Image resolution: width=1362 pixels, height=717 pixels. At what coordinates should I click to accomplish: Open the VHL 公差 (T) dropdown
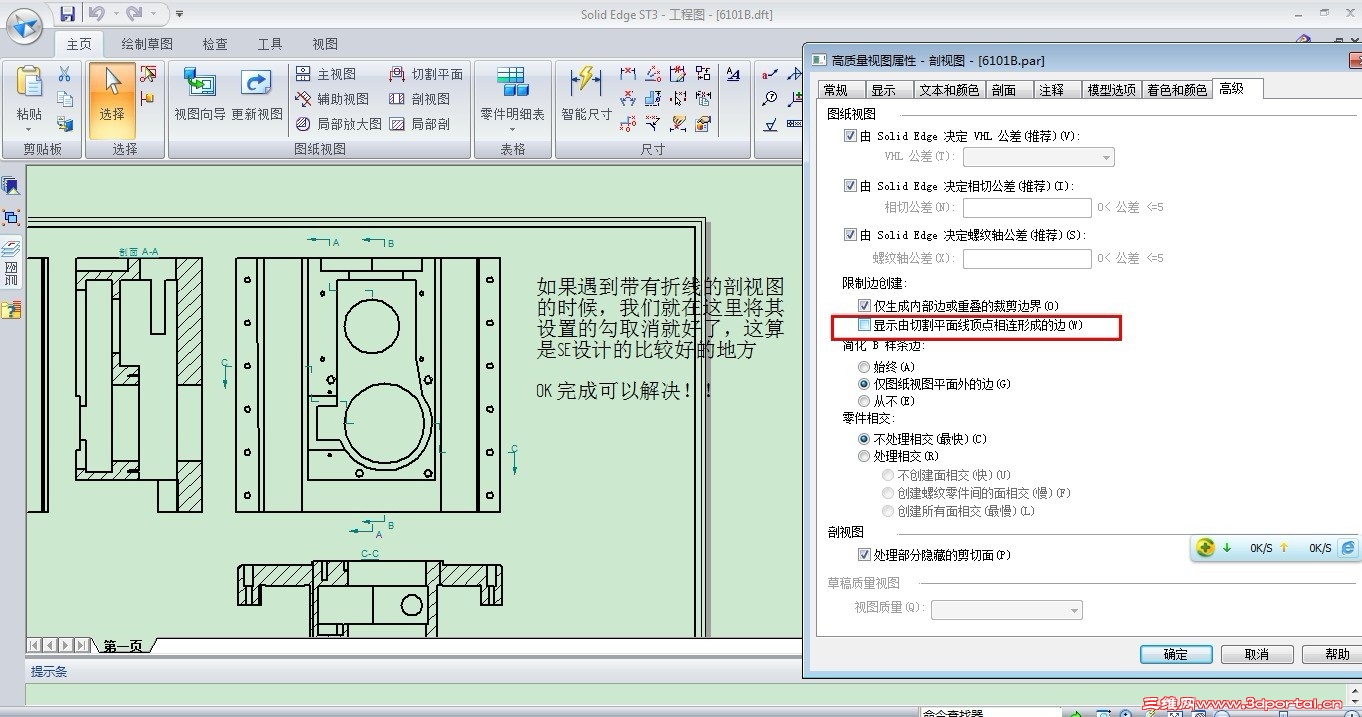click(1038, 157)
